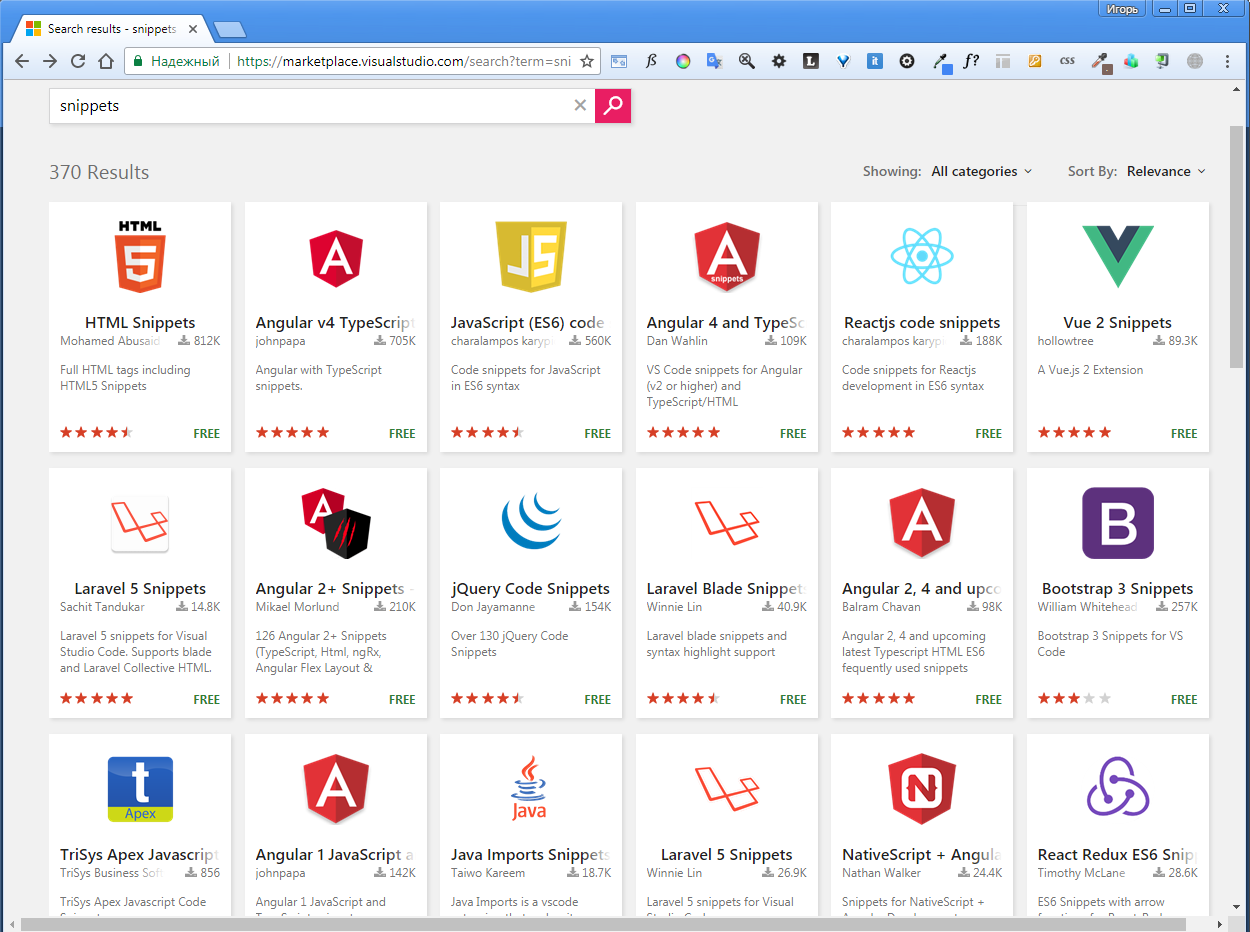The width and height of the screenshot is (1250, 932).
Task: Bookmark this page with the star icon
Action: pos(587,61)
